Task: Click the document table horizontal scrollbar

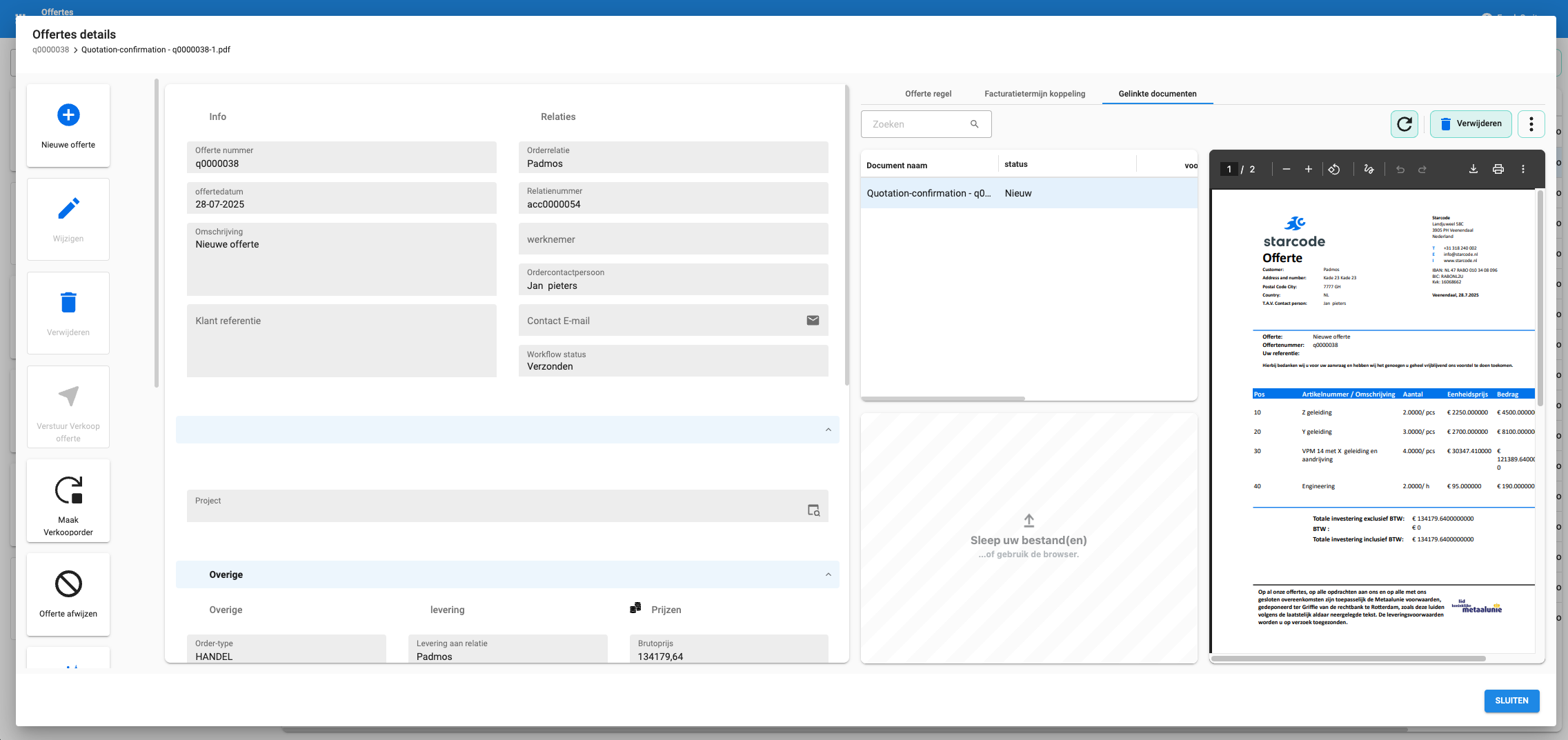Action: 942,399
